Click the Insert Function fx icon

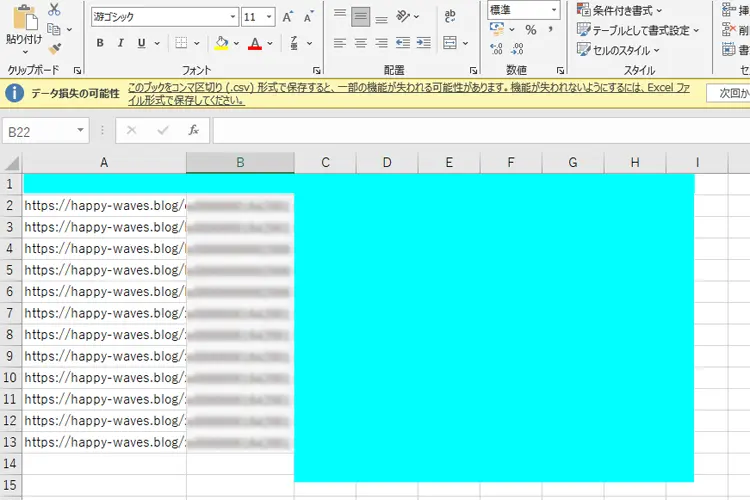click(x=194, y=130)
